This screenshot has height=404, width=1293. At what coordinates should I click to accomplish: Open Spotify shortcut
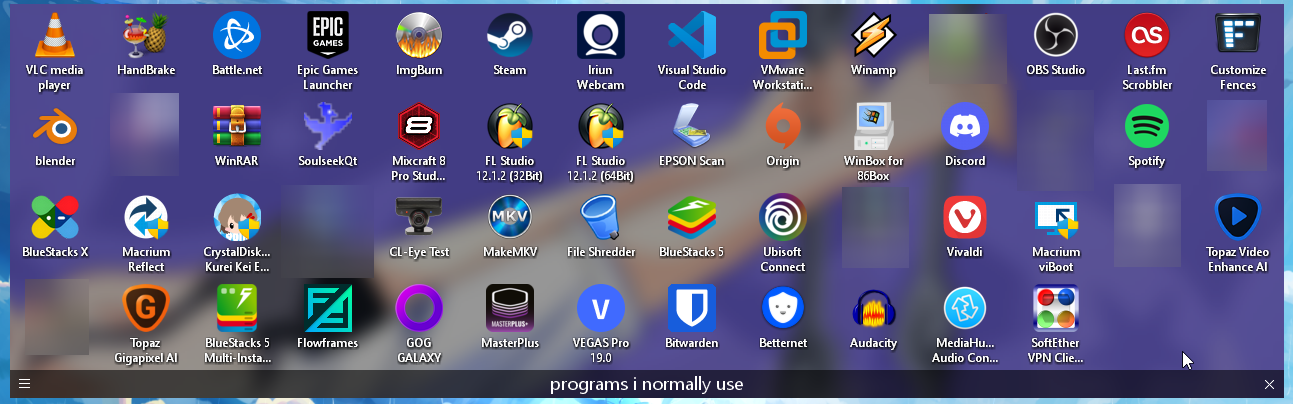[1147, 128]
